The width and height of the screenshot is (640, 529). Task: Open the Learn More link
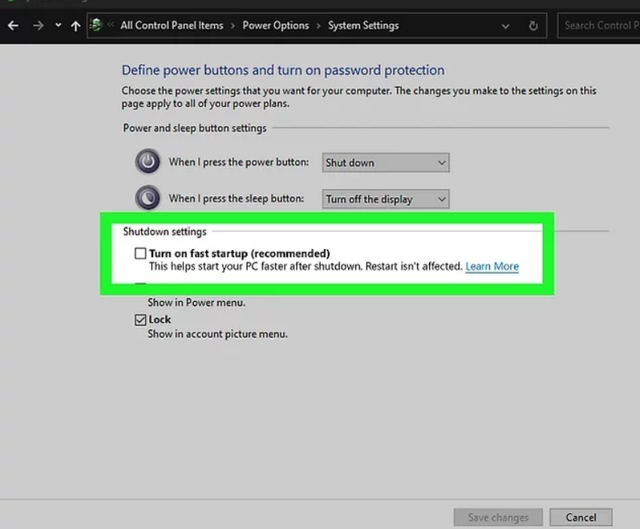point(492,267)
